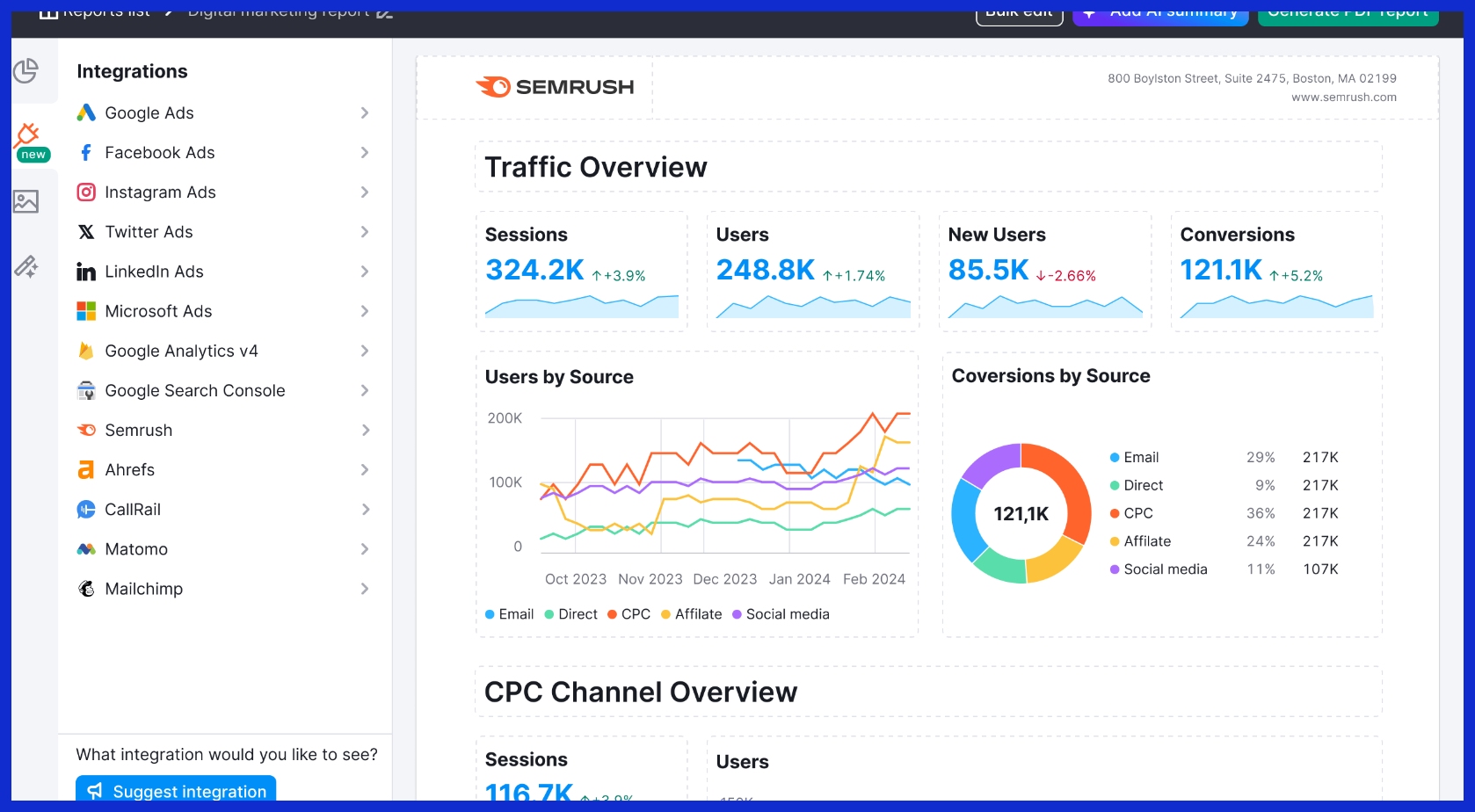The height and width of the screenshot is (812, 1475).
Task: Click the Semrush logo icon in integrations
Action: click(86, 430)
